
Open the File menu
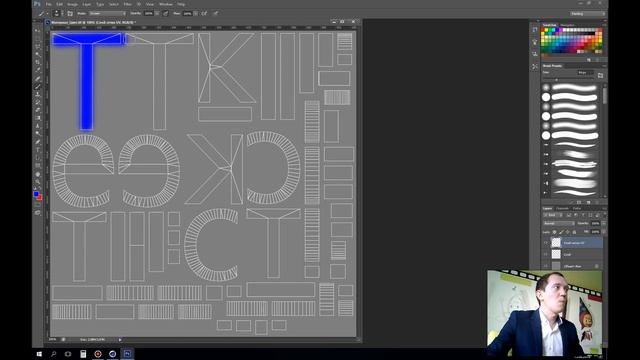pos(49,4)
